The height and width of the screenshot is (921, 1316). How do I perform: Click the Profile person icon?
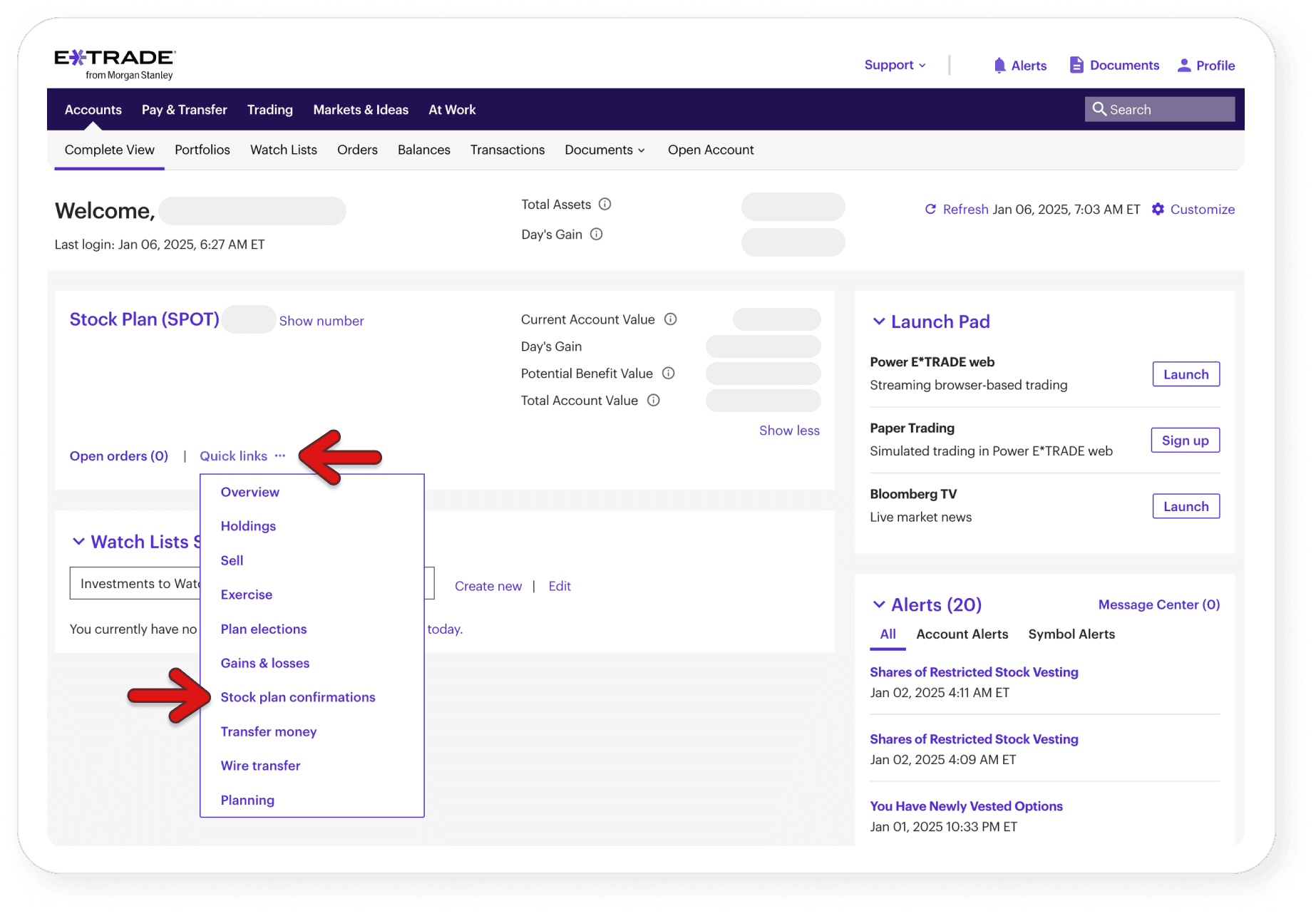click(1184, 66)
